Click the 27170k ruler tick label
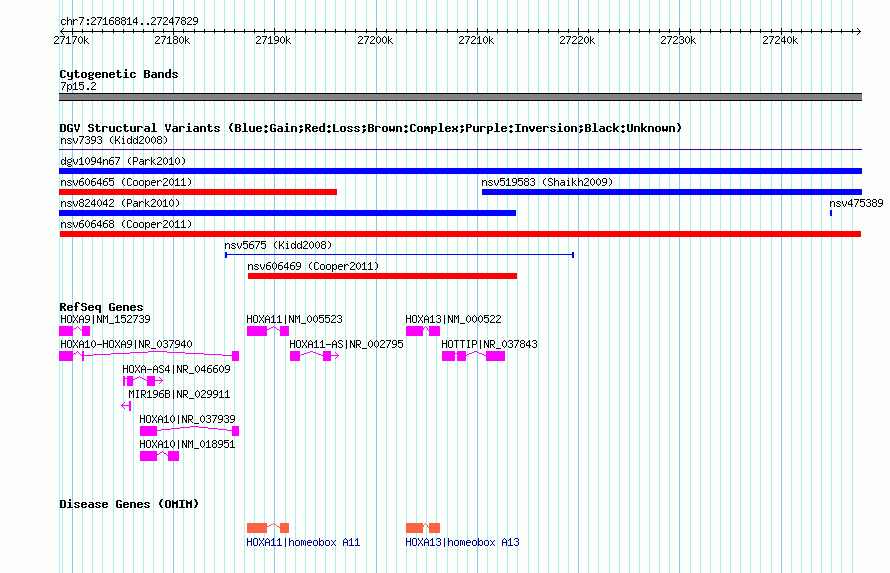This screenshot has width=890, height=573. (71, 40)
